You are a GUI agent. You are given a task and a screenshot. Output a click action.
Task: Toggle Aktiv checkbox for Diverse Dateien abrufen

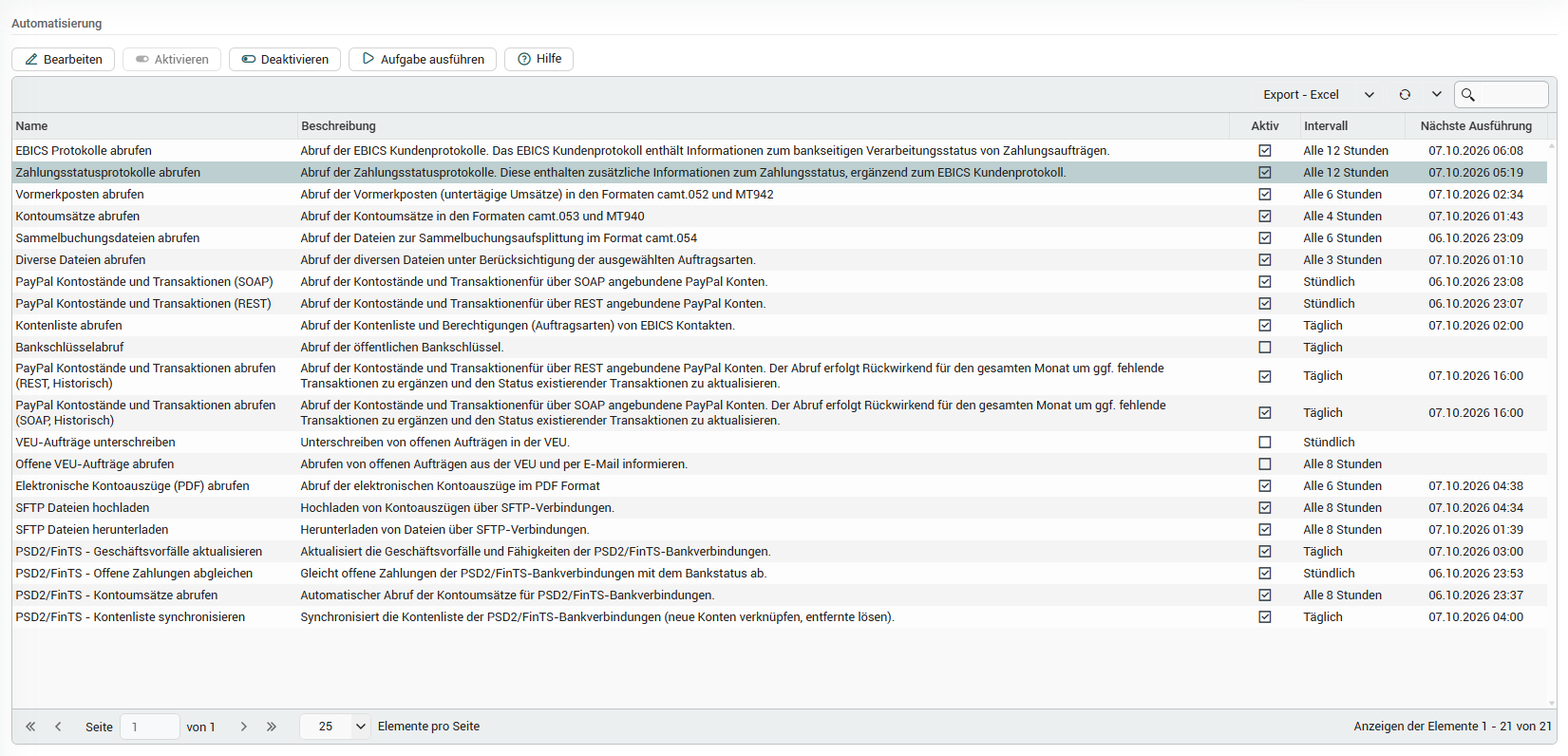1265,260
